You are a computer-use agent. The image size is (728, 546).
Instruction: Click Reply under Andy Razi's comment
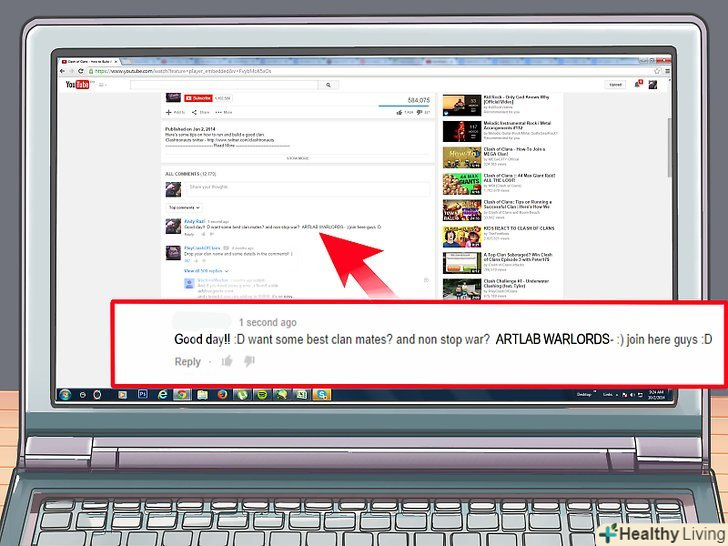point(189,234)
